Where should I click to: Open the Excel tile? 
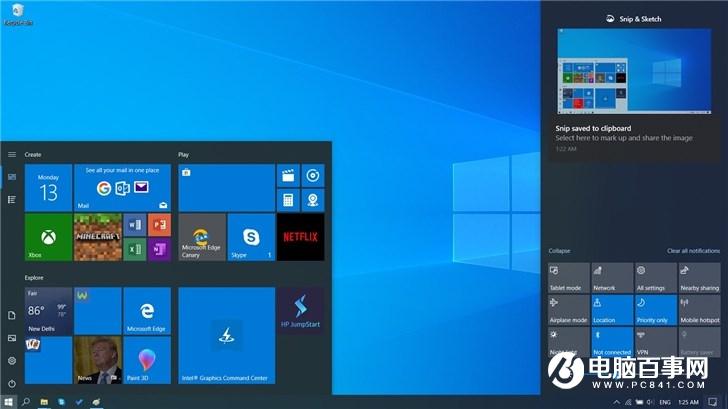pyautogui.click(x=135, y=249)
